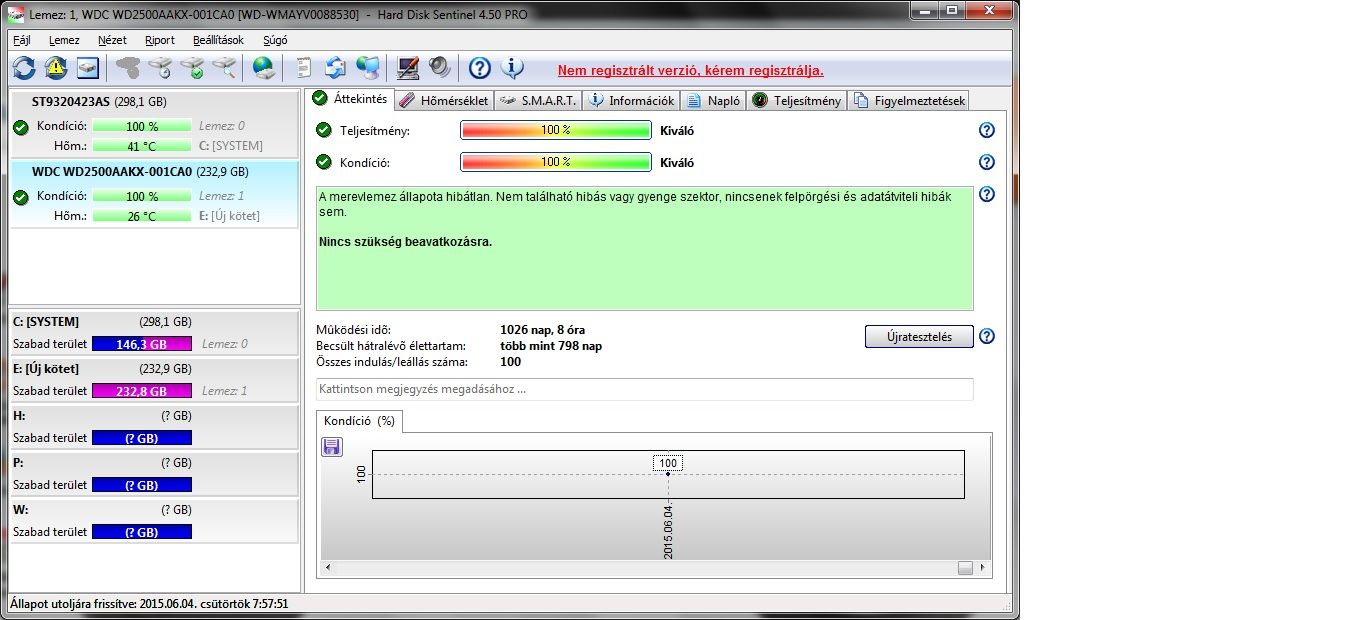Click the question mark help toolbar icon
Screen dimensions: 1364x620
pyautogui.click(x=480, y=68)
